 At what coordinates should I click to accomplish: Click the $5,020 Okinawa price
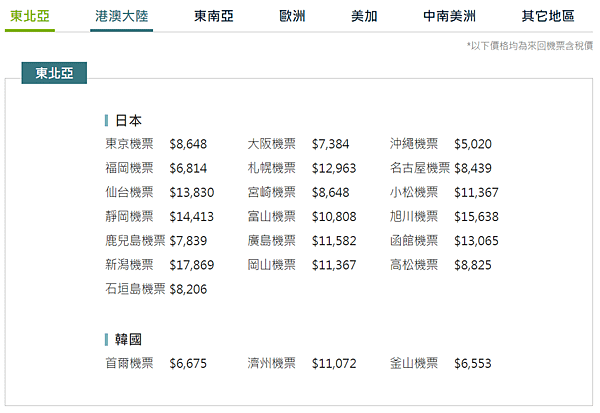[473, 144]
